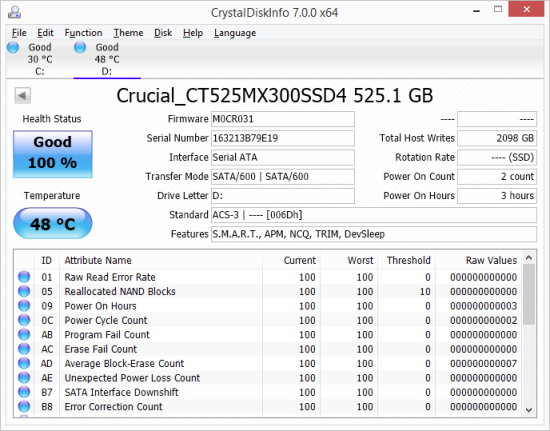Click the scroll up arrow in attribute list
550x431 pixels.
(x=529, y=258)
